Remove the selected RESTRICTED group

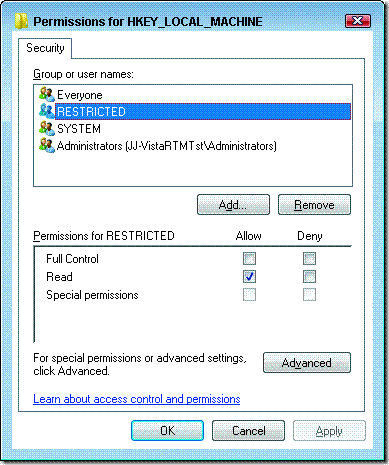(x=314, y=205)
